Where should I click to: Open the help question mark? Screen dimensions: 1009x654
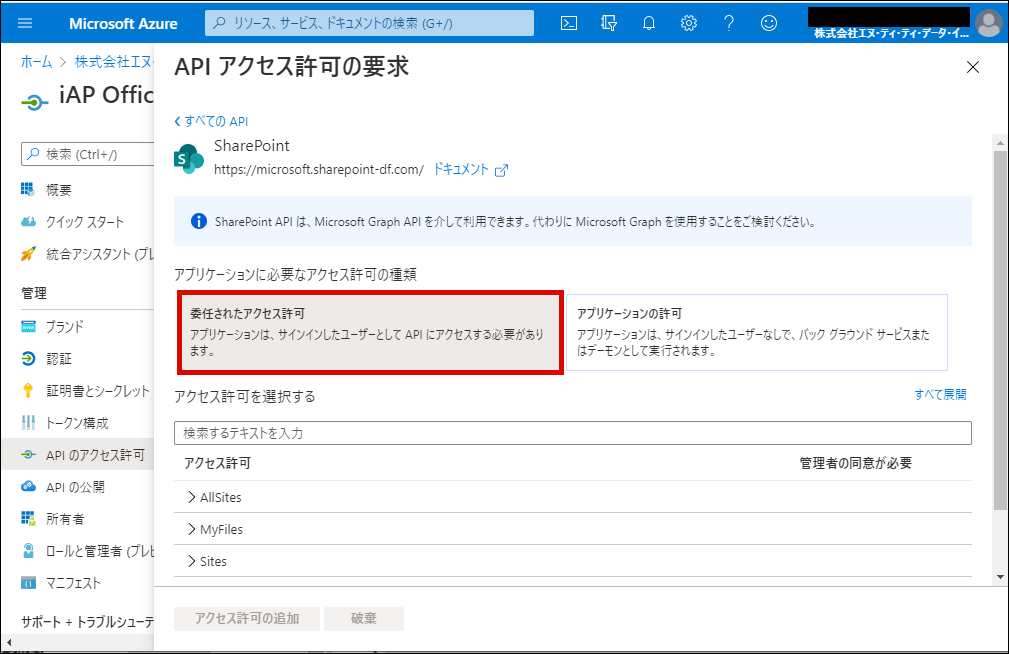(728, 23)
